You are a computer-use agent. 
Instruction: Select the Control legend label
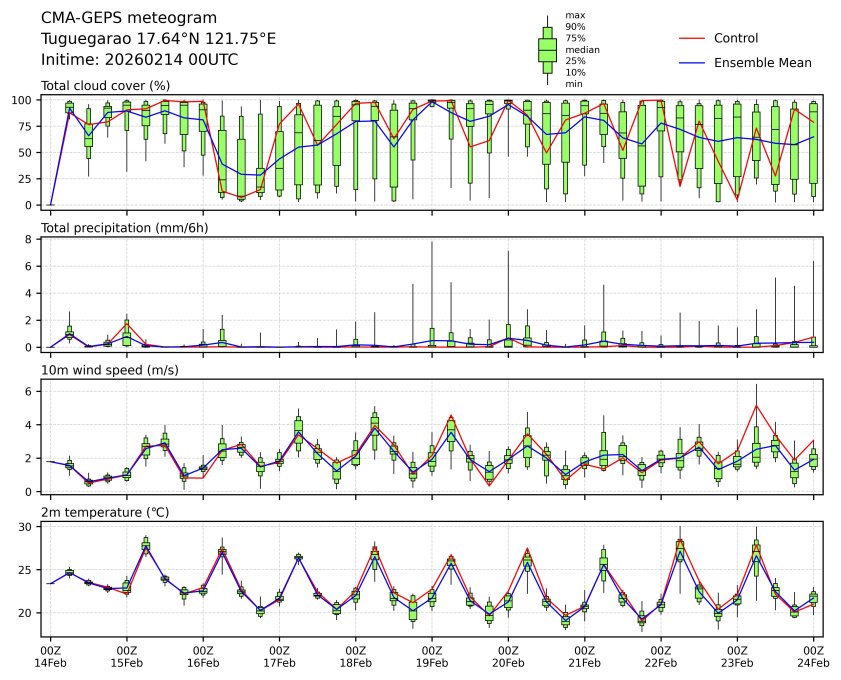coord(735,38)
